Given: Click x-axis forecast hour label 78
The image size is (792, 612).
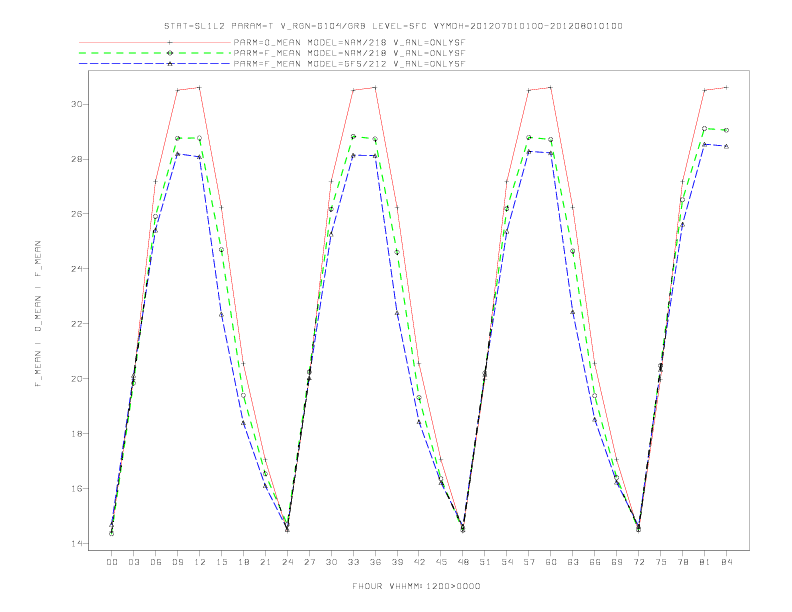Looking at the screenshot, I should (x=682, y=562).
